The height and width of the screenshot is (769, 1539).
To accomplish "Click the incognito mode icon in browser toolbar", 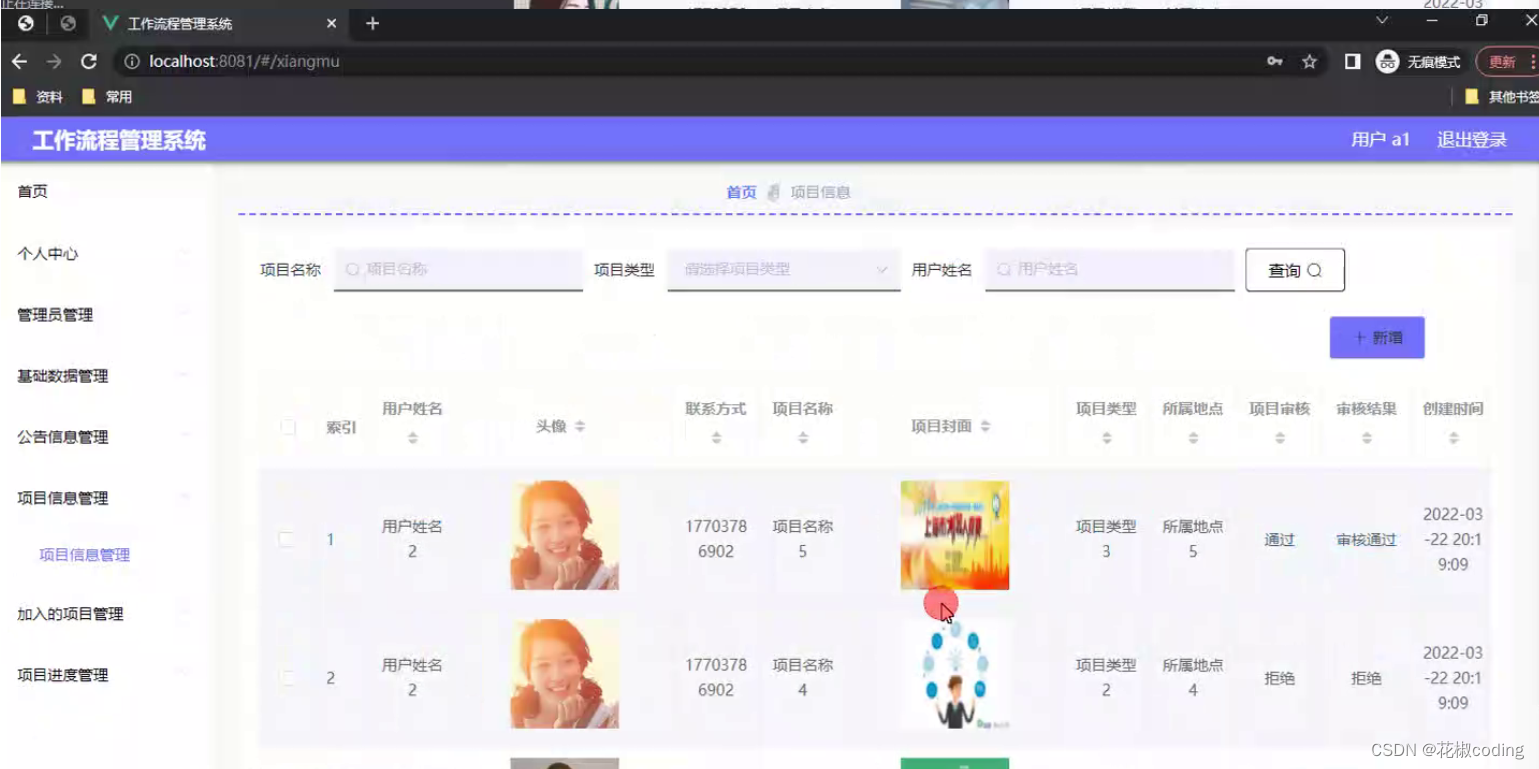I will [x=1386, y=61].
